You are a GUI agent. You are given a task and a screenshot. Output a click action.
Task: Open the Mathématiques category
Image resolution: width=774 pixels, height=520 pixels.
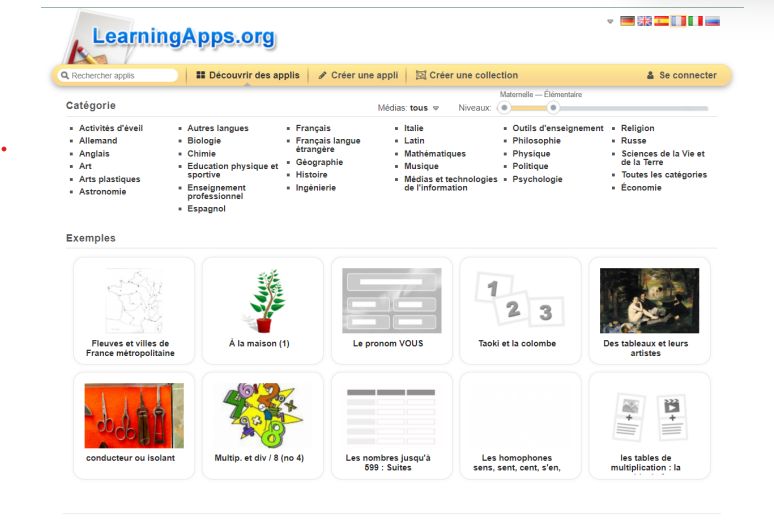(435, 154)
